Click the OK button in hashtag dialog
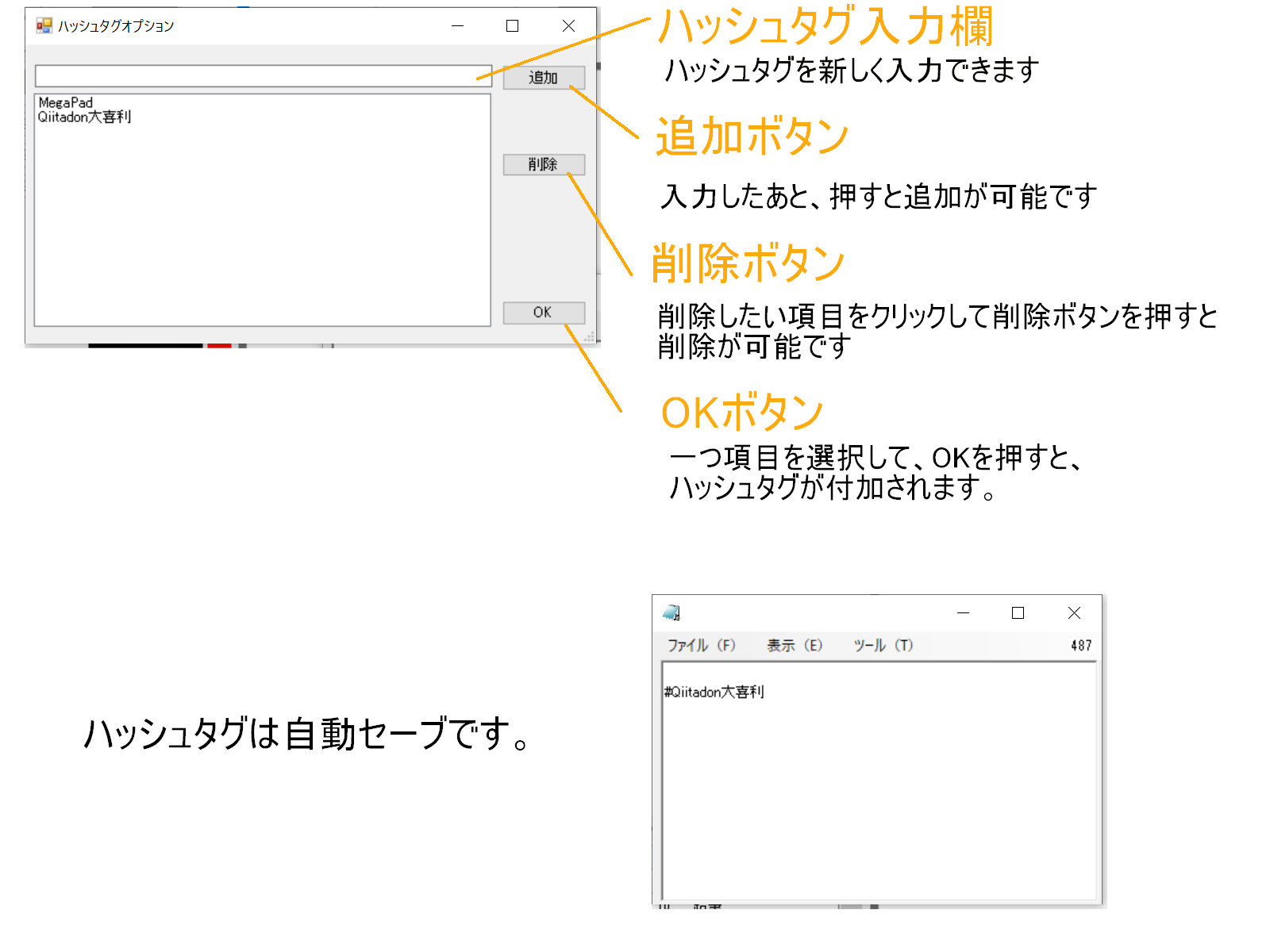This screenshot has height=952, width=1270. pyautogui.click(x=544, y=313)
